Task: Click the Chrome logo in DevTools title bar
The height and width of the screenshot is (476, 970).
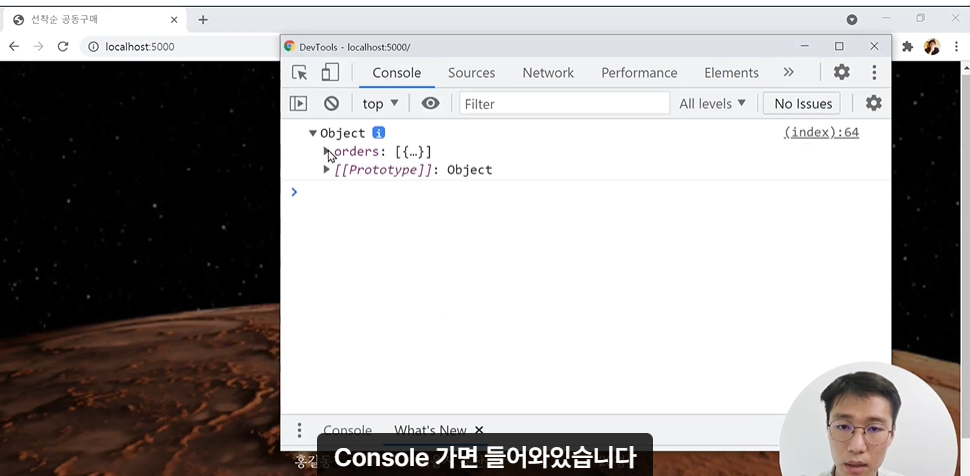Action: 290,46
